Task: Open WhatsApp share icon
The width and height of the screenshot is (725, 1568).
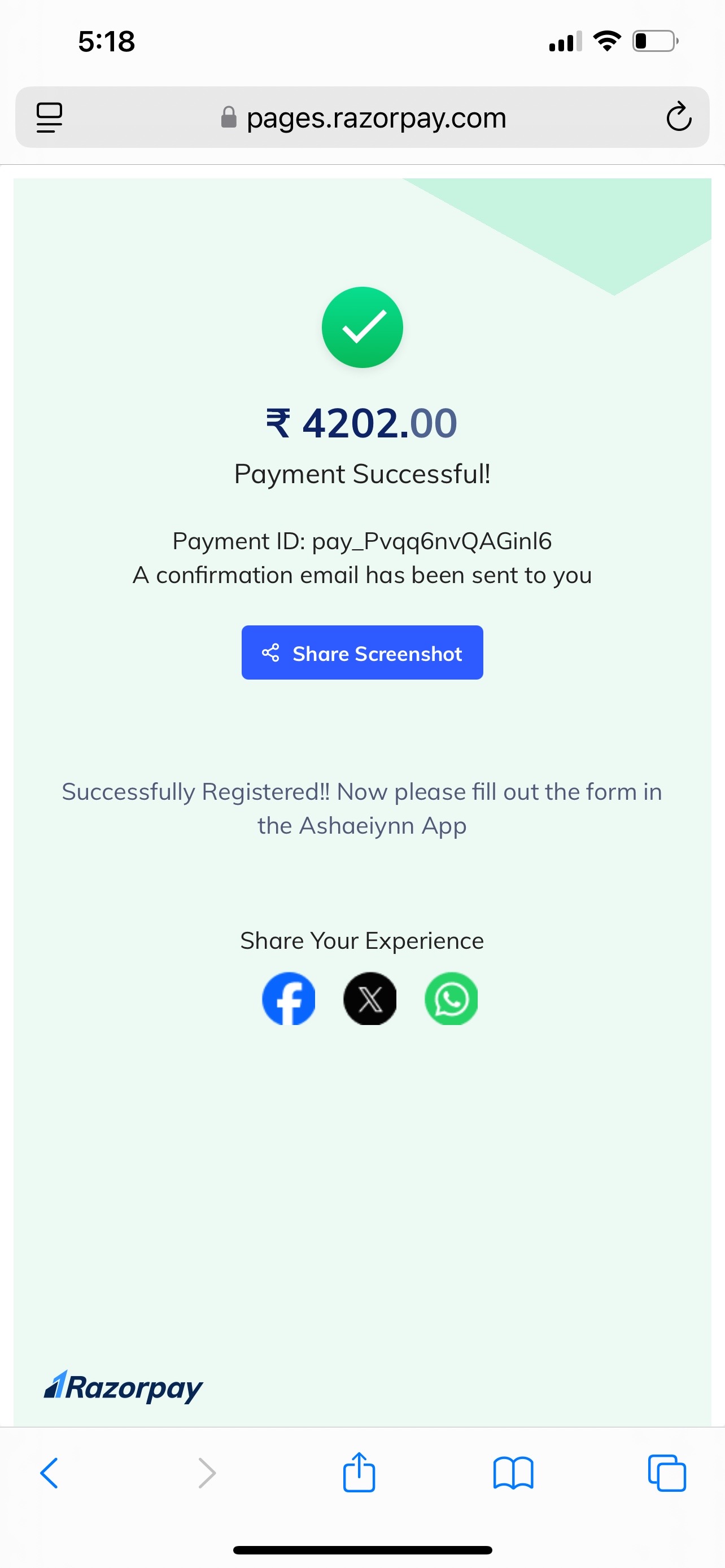Action: (x=451, y=999)
